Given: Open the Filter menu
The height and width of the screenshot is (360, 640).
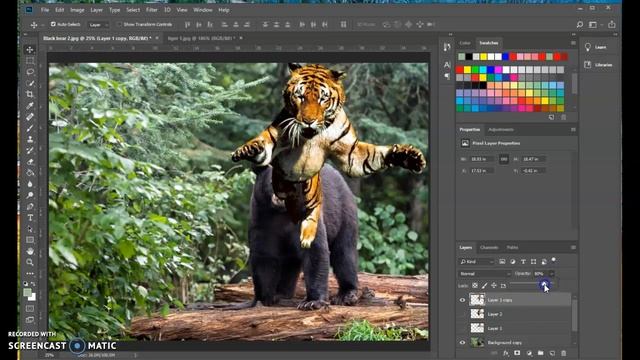Looking at the screenshot, I should tap(151, 10).
